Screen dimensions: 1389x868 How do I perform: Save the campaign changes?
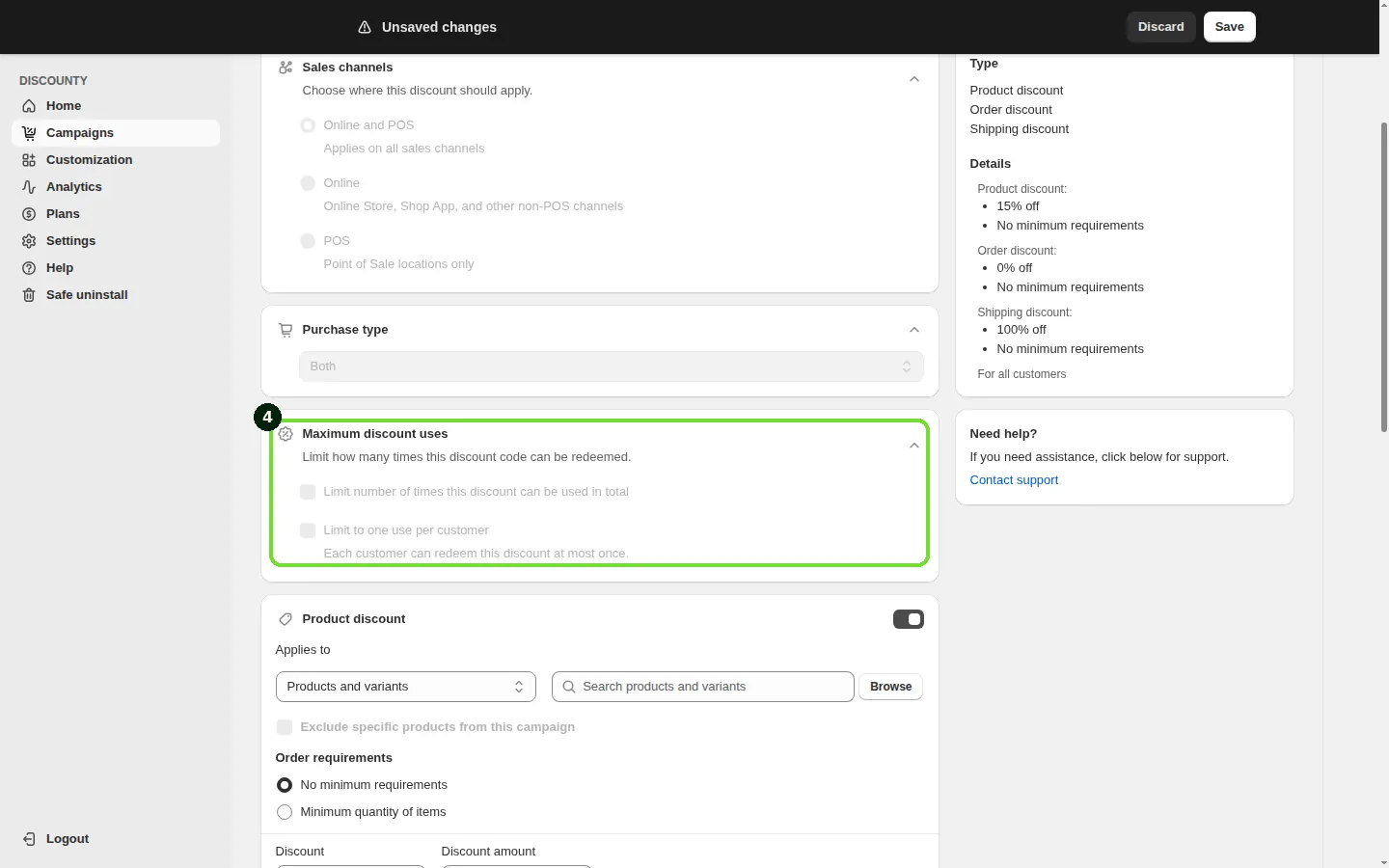point(1230,27)
